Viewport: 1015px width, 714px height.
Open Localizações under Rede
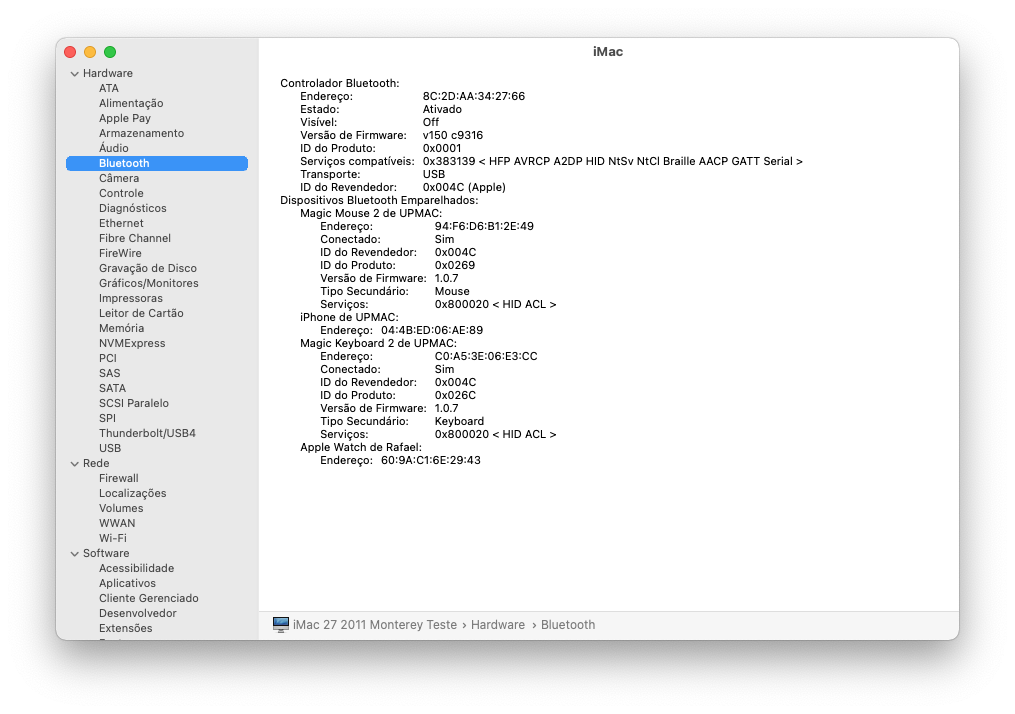pos(132,493)
